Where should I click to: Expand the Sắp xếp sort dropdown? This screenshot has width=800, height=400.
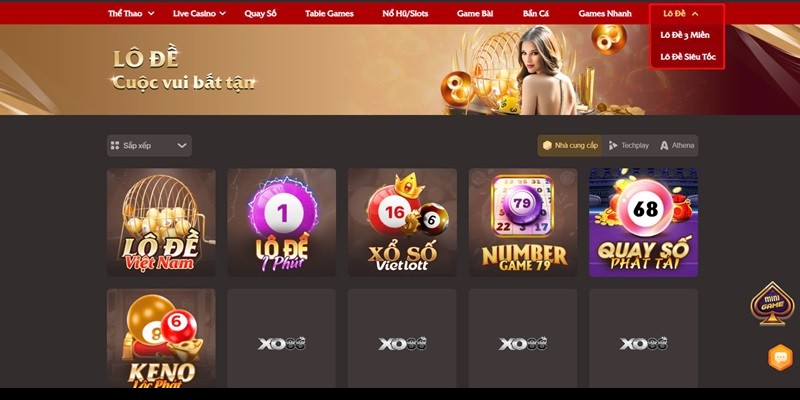point(149,145)
